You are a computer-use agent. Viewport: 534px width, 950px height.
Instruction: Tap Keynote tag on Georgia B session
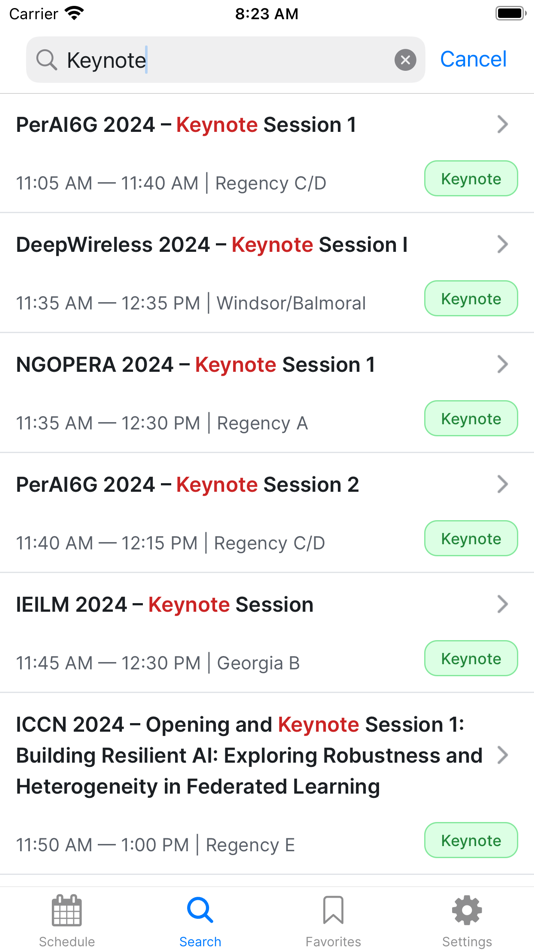471,658
